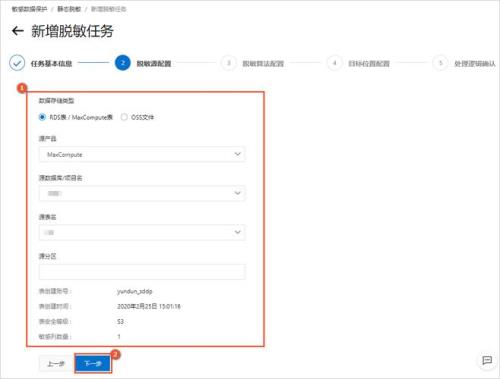This screenshot has height=379, width=500.
Task: Click the 2020年2月25日 creation time value
Action: coord(149,306)
